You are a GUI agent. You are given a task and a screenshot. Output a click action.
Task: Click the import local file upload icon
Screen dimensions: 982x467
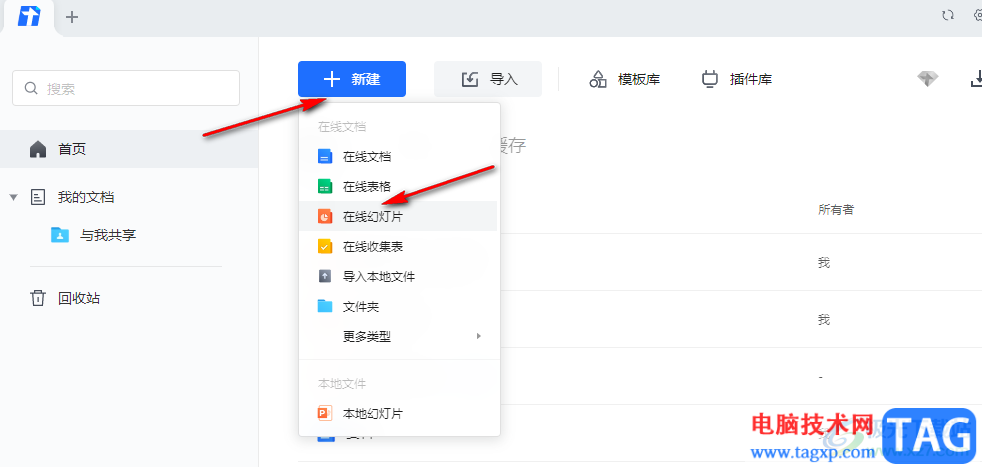pos(324,277)
